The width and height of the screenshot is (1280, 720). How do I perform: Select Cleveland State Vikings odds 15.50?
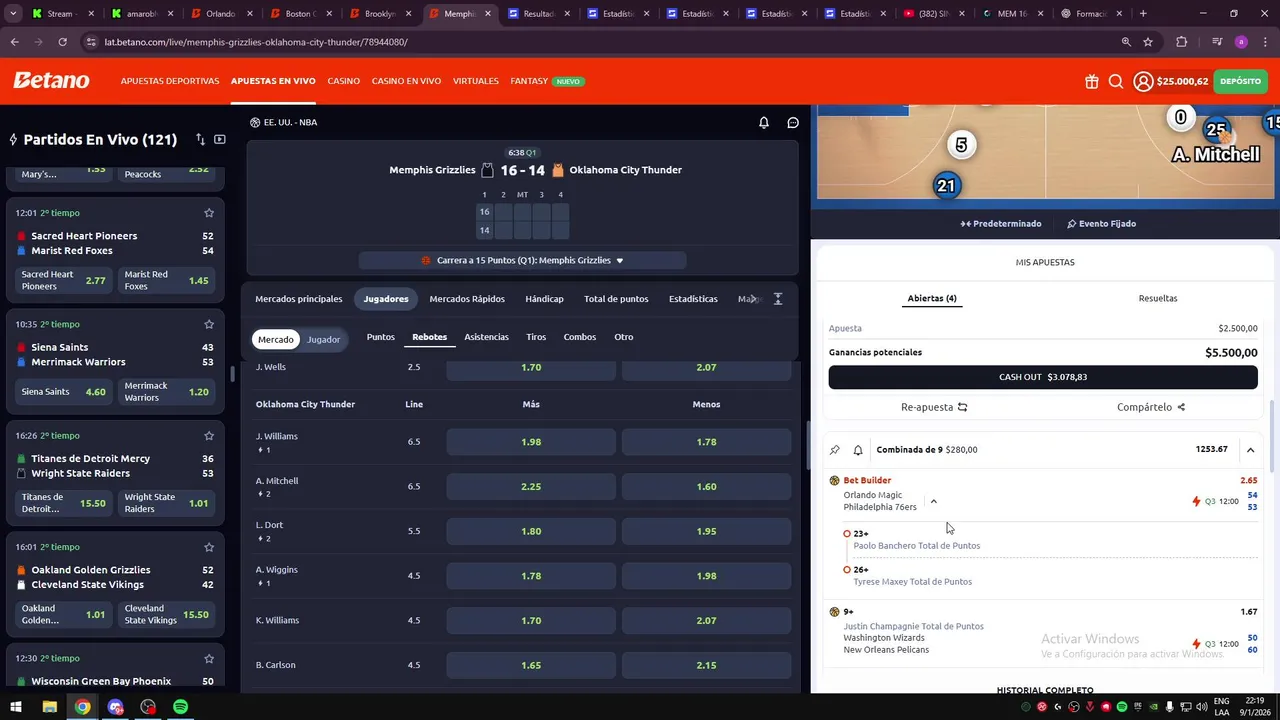point(167,614)
